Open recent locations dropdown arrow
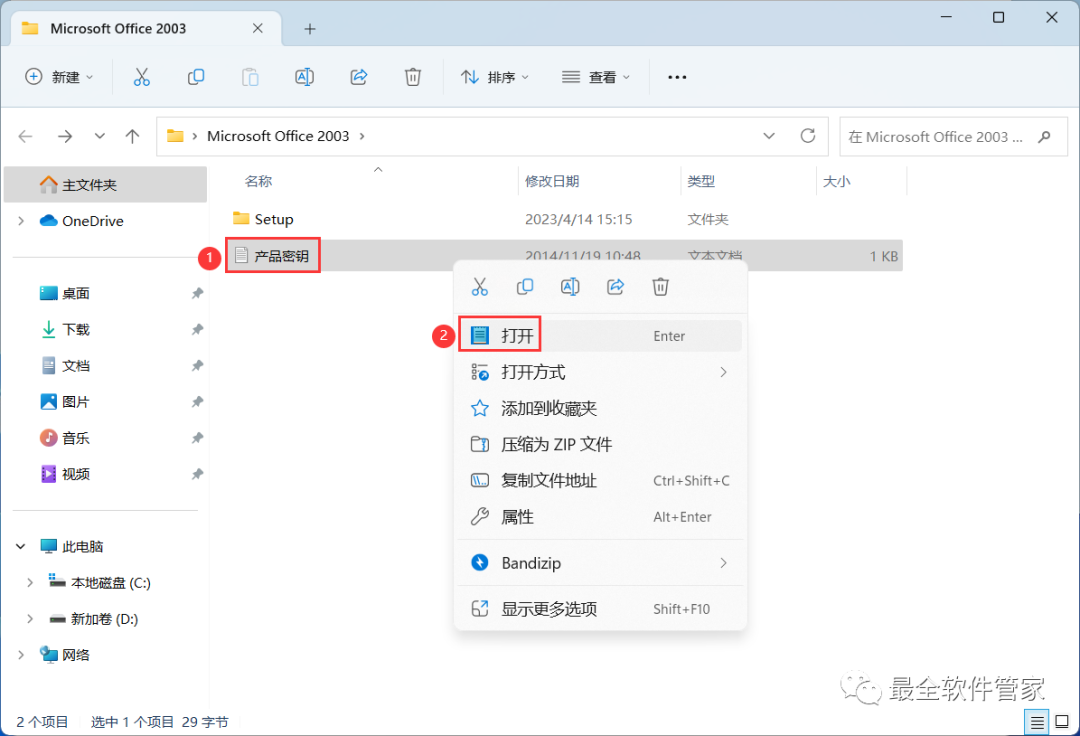 point(100,136)
